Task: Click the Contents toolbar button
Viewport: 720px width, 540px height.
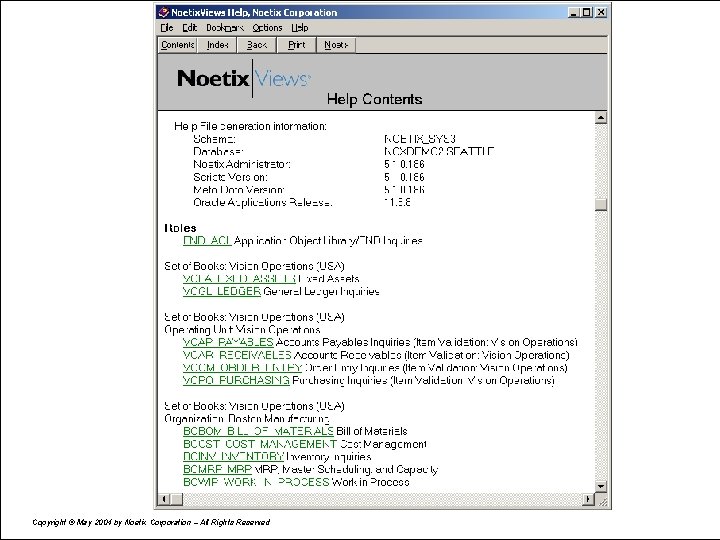Action: coord(178,45)
